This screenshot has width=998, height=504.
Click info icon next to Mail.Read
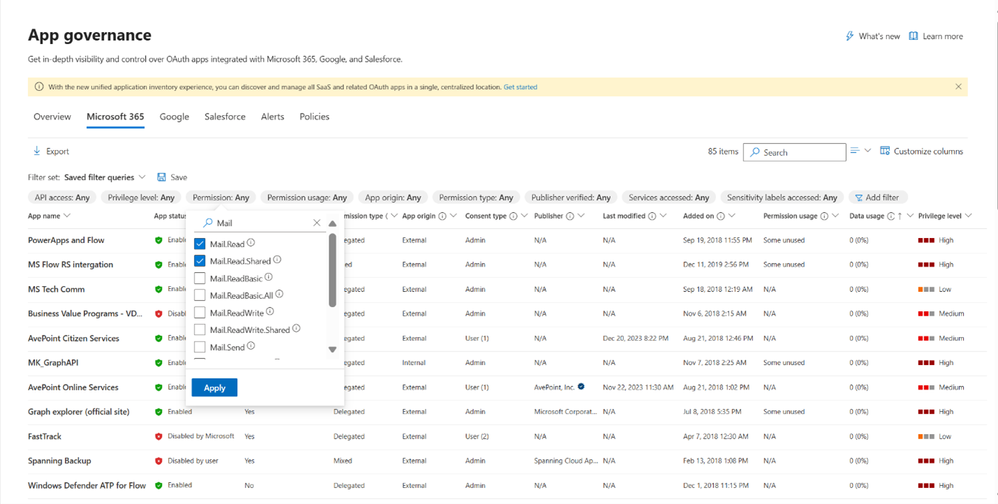pos(251,242)
